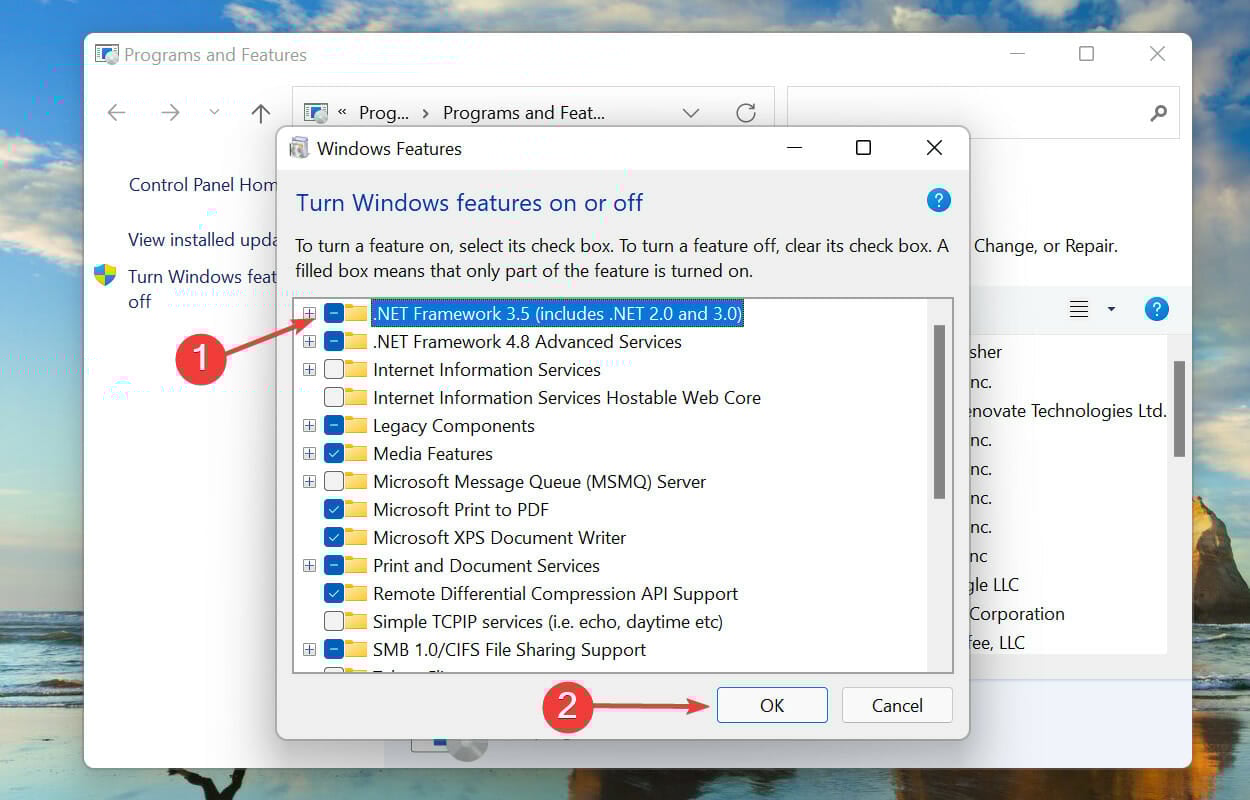This screenshot has width=1250, height=800.
Task: Click the Prog... breadcrumb segment
Action: pyautogui.click(x=383, y=113)
